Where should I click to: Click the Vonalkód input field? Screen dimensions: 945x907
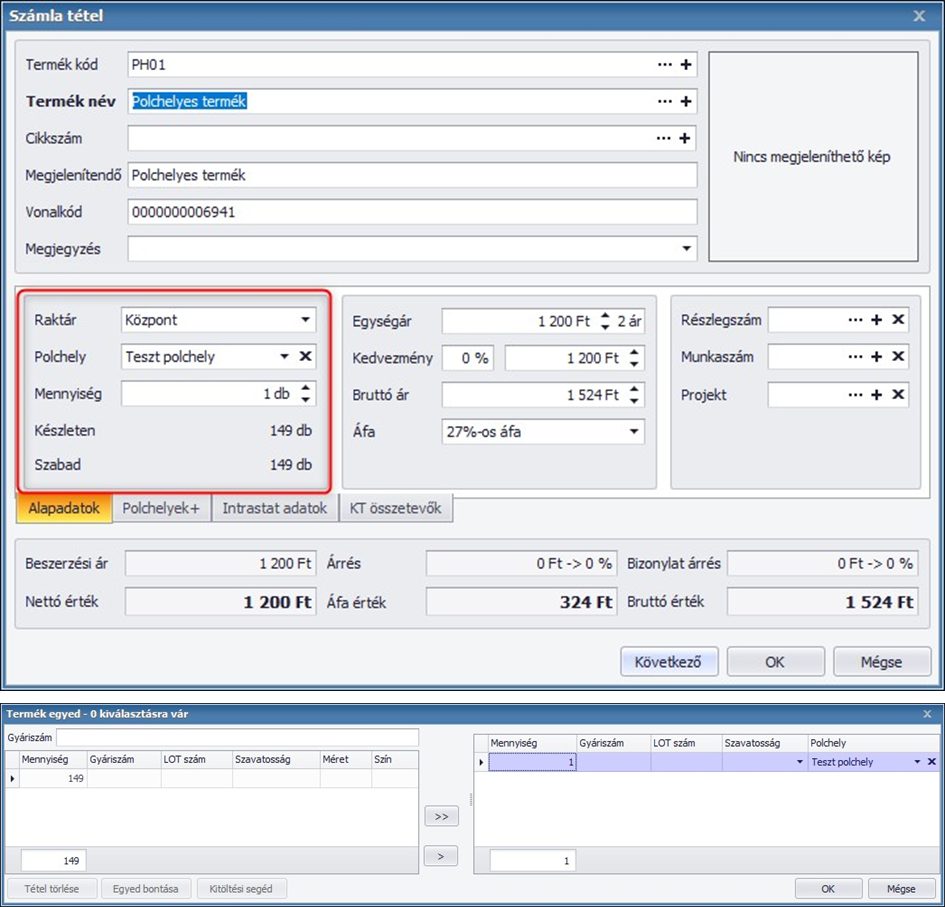click(412, 212)
